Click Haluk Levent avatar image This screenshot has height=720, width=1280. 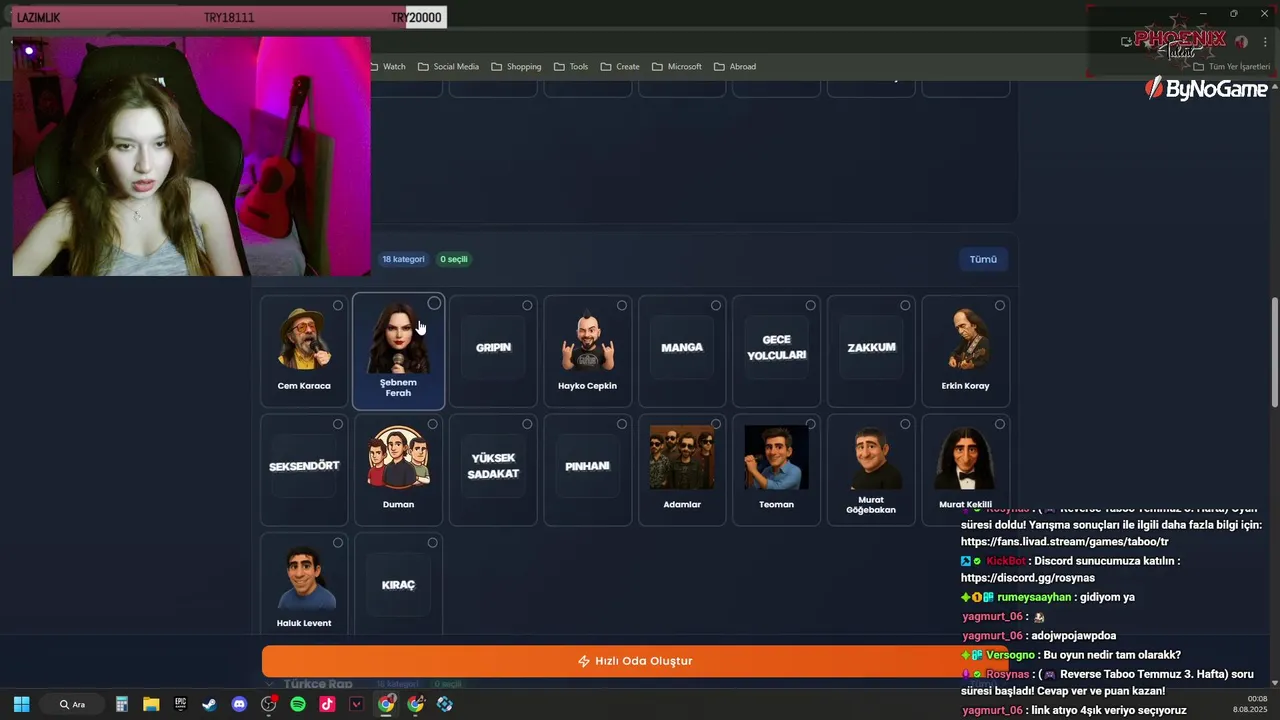[304, 578]
